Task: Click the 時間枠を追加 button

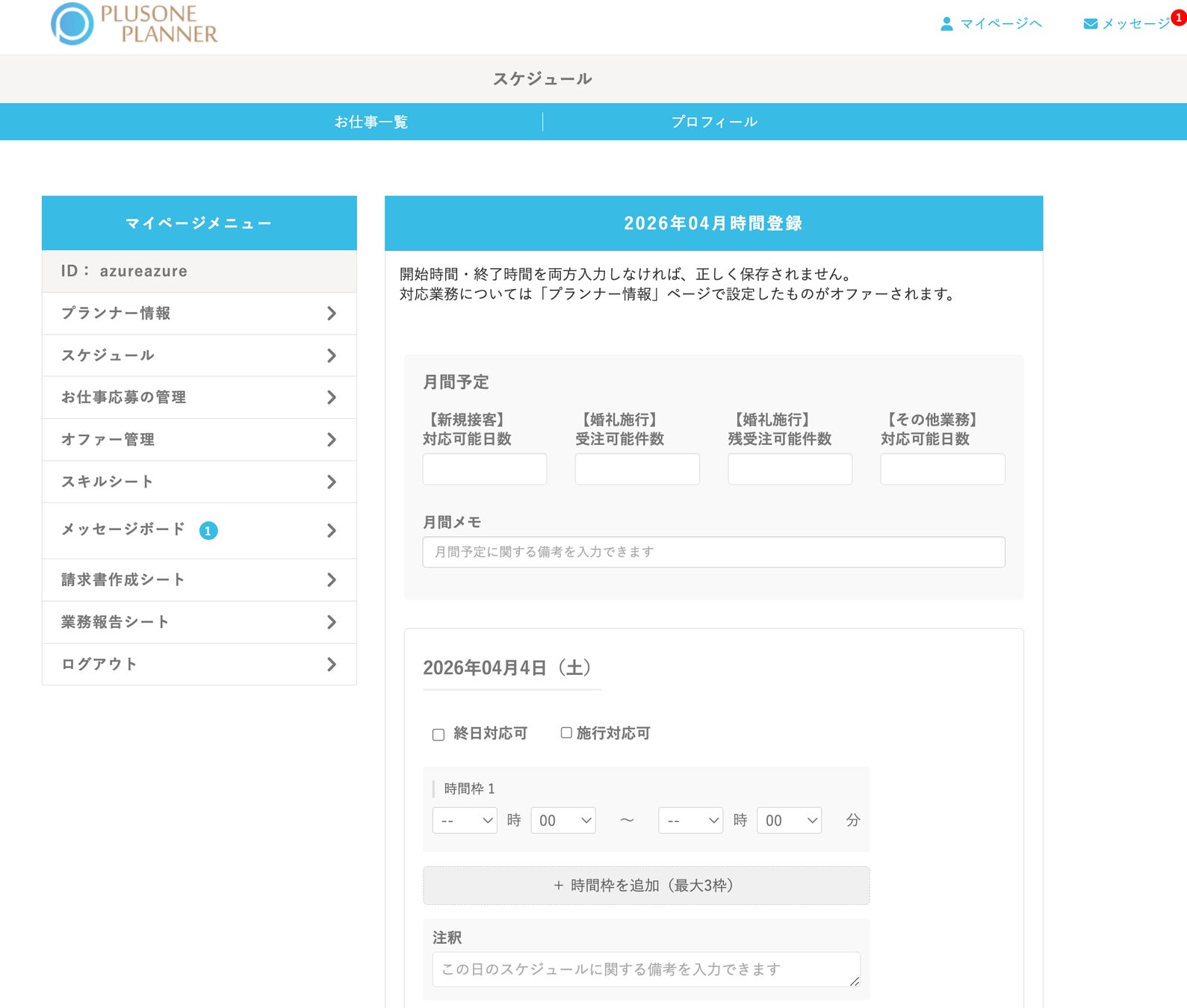Action: click(x=646, y=886)
